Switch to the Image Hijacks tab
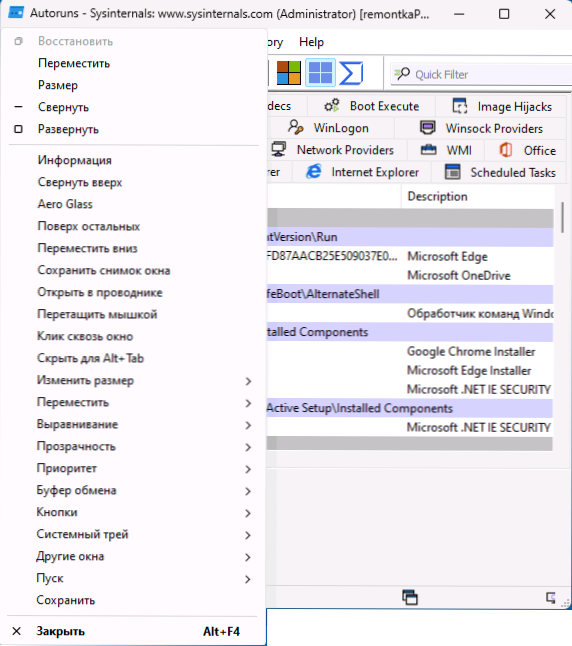 coord(501,106)
